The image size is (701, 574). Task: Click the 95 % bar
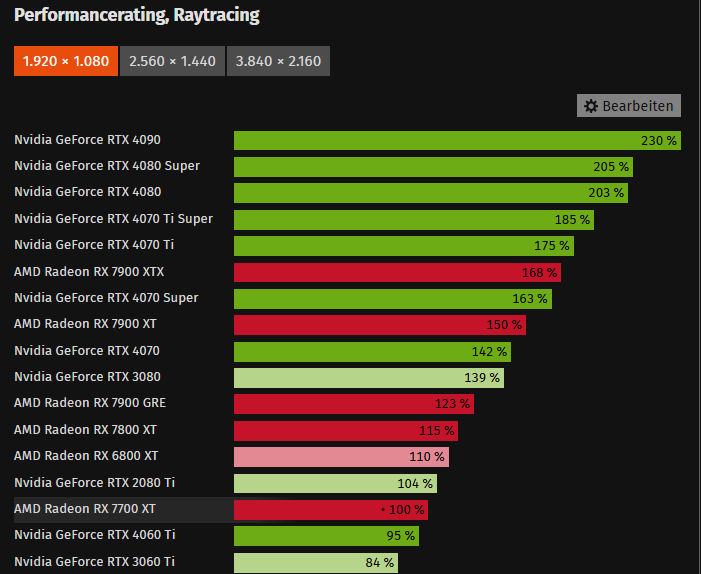coord(326,536)
